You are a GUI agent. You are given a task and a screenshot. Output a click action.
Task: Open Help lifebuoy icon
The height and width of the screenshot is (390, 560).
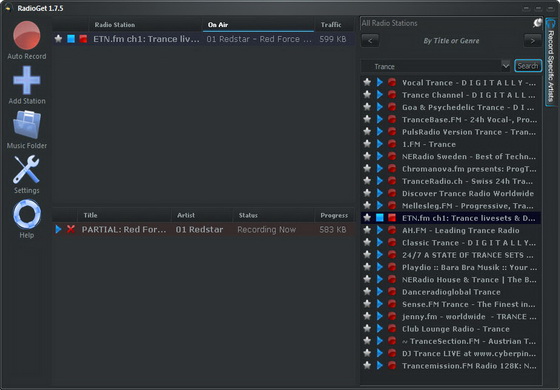pos(26,214)
